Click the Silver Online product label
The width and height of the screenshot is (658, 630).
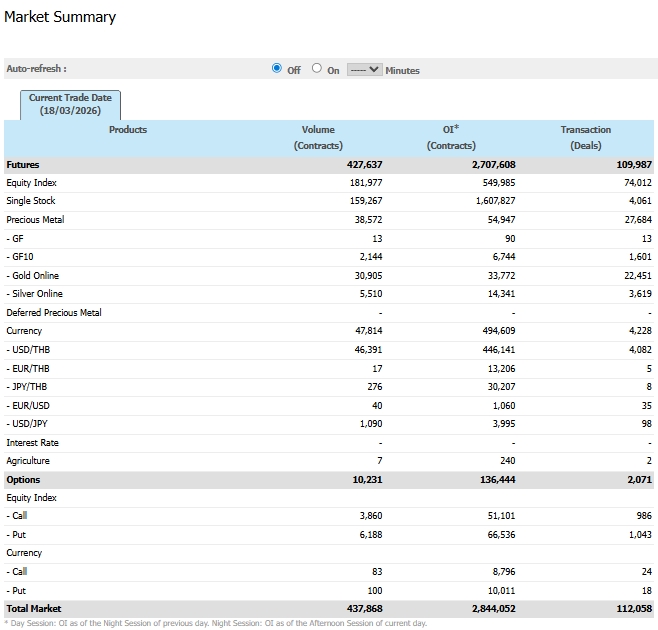pos(36,294)
